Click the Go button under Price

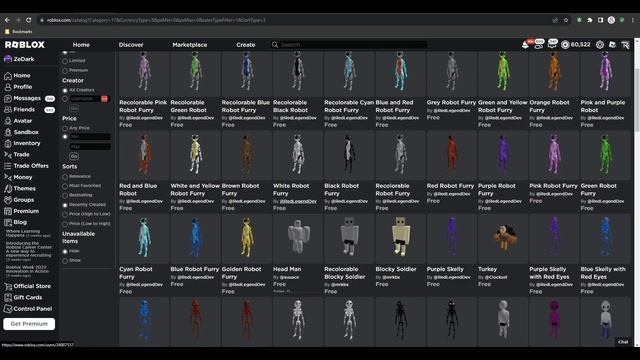coord(74,156)
